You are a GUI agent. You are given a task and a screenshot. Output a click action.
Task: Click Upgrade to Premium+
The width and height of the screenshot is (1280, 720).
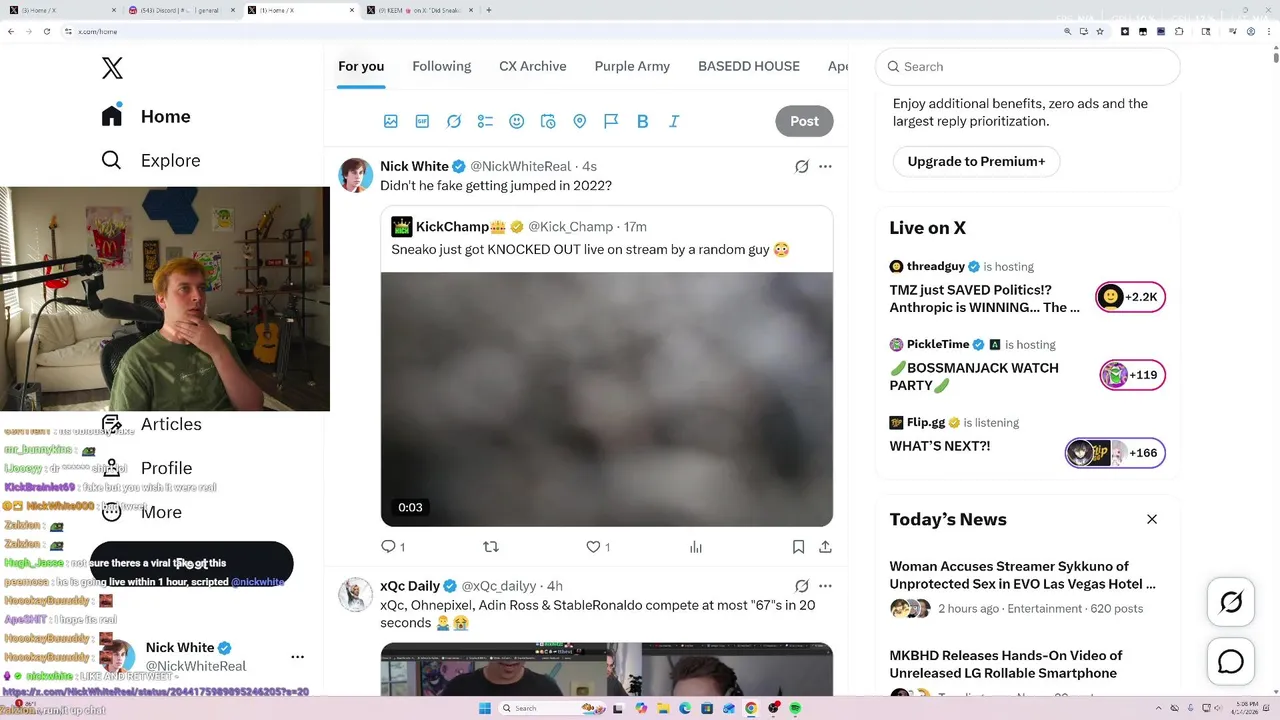976,161
